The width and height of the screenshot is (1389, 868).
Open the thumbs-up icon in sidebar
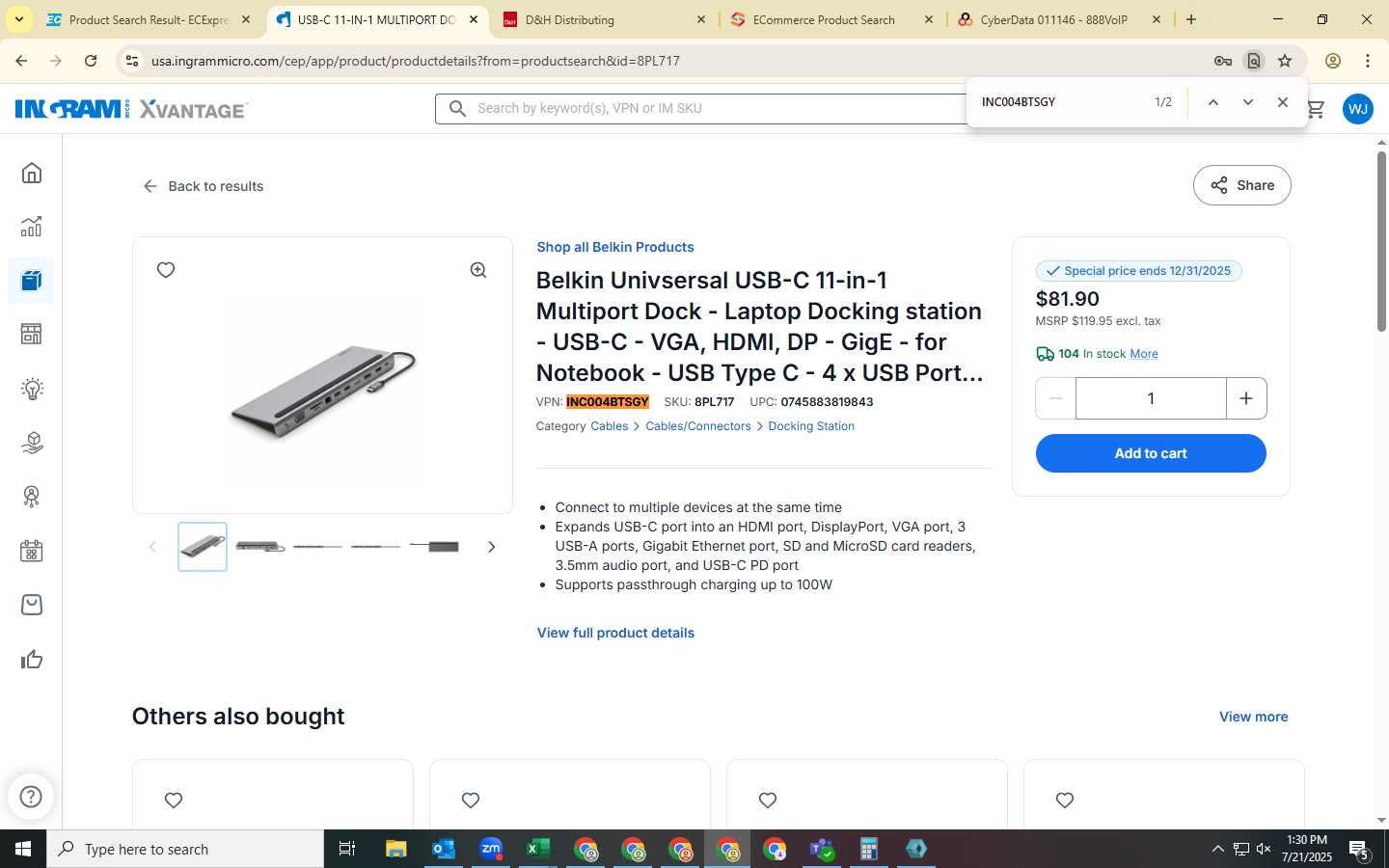pyautogui.click(x=32, y=660)
